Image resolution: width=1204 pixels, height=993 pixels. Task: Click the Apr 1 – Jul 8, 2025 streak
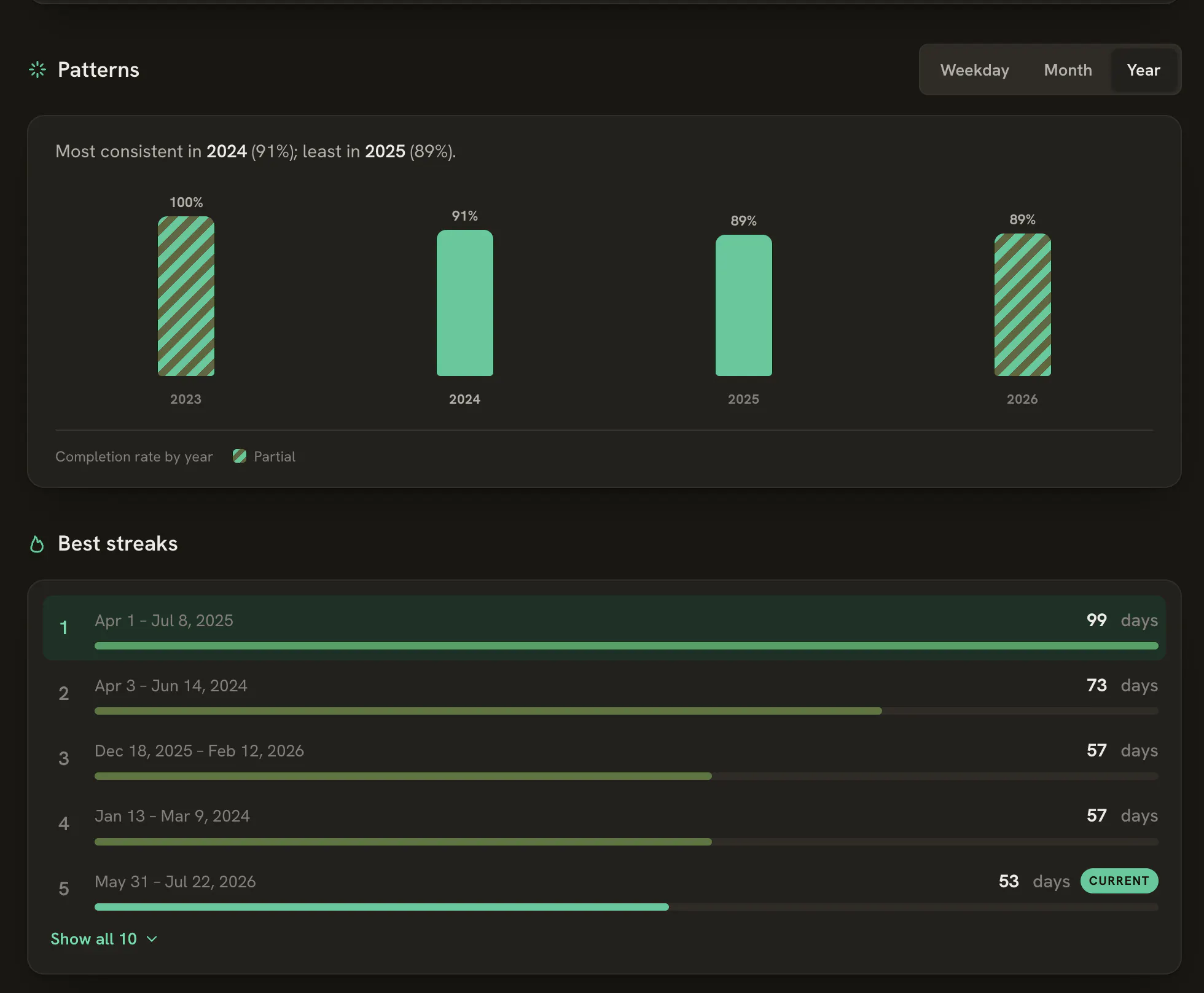point(604,628)
